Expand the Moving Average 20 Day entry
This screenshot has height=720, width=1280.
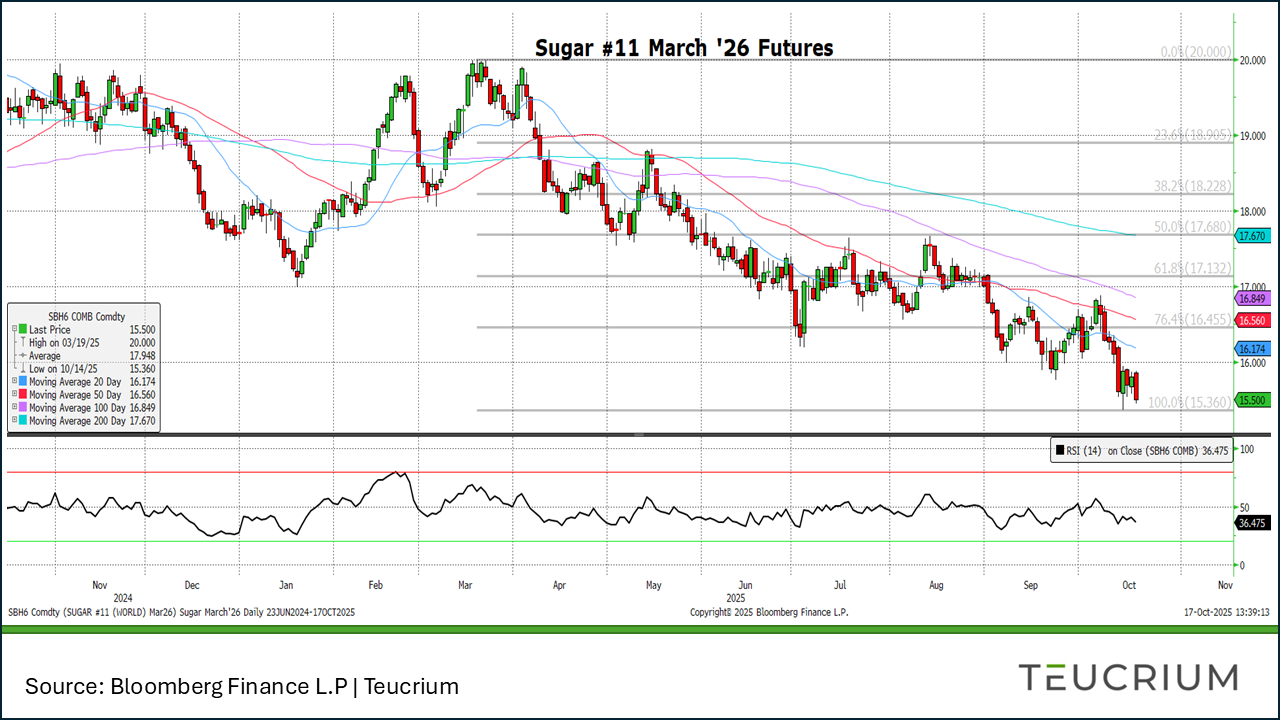click(14, 382)
